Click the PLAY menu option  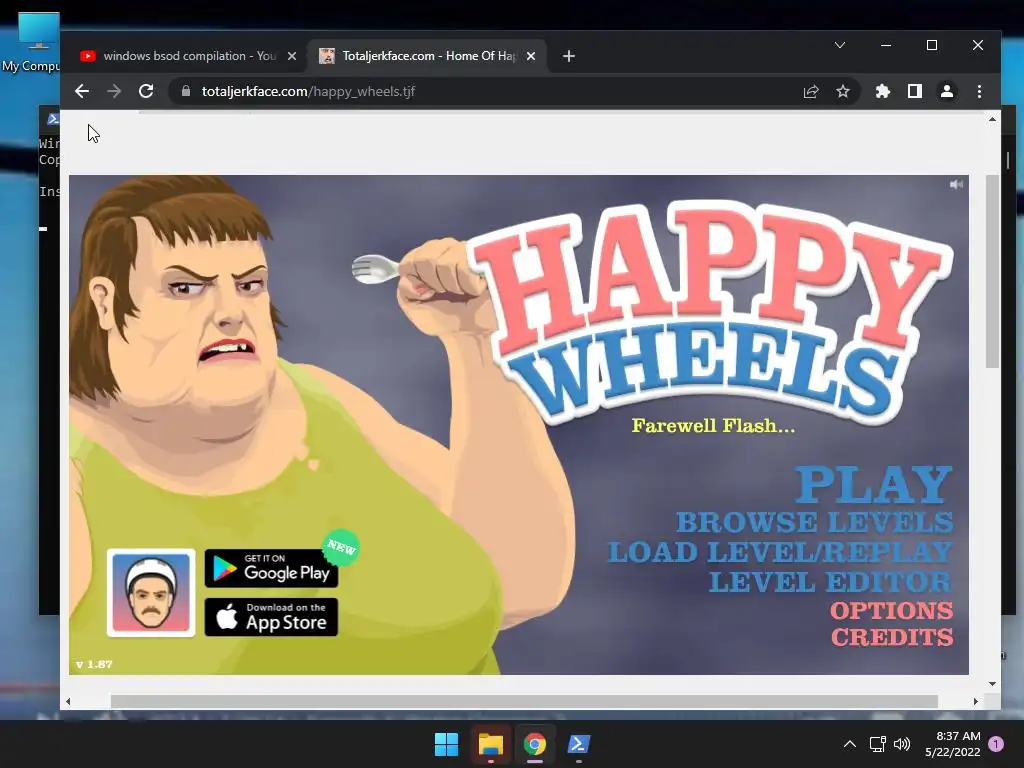pyautogui.click(x=873, y=484)
